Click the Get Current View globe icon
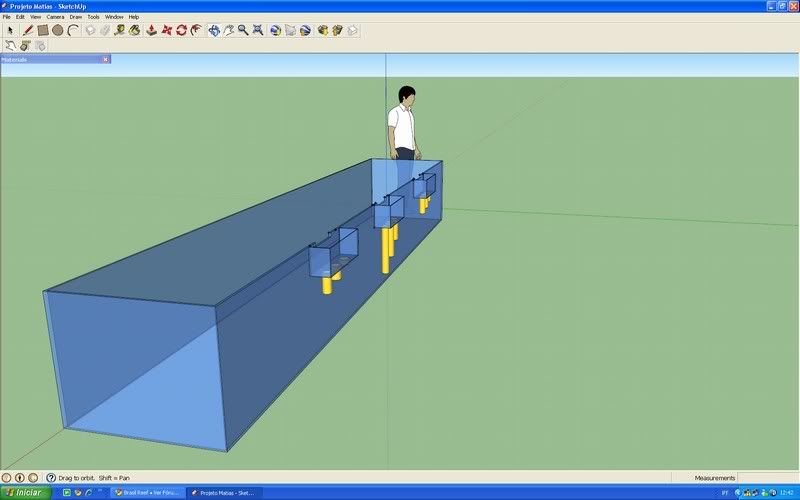800x500 pixels. pos(276,31)
